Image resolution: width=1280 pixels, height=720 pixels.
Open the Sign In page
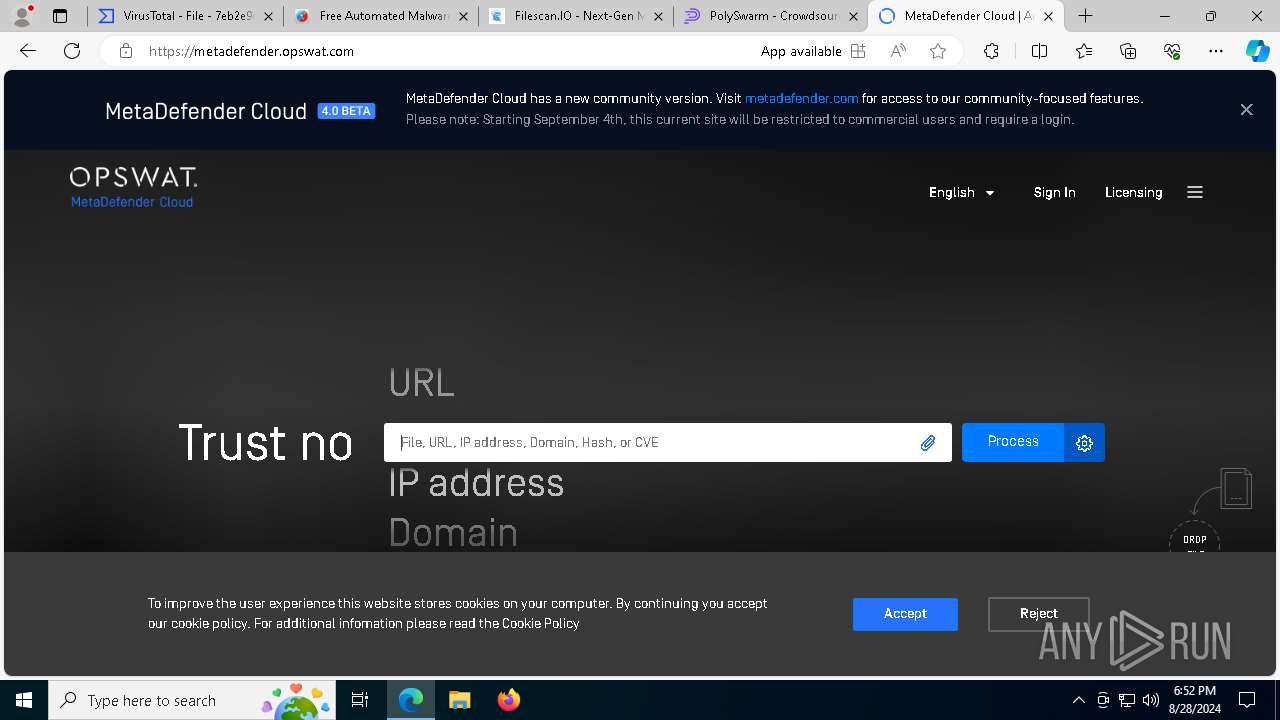[1054, 193]
